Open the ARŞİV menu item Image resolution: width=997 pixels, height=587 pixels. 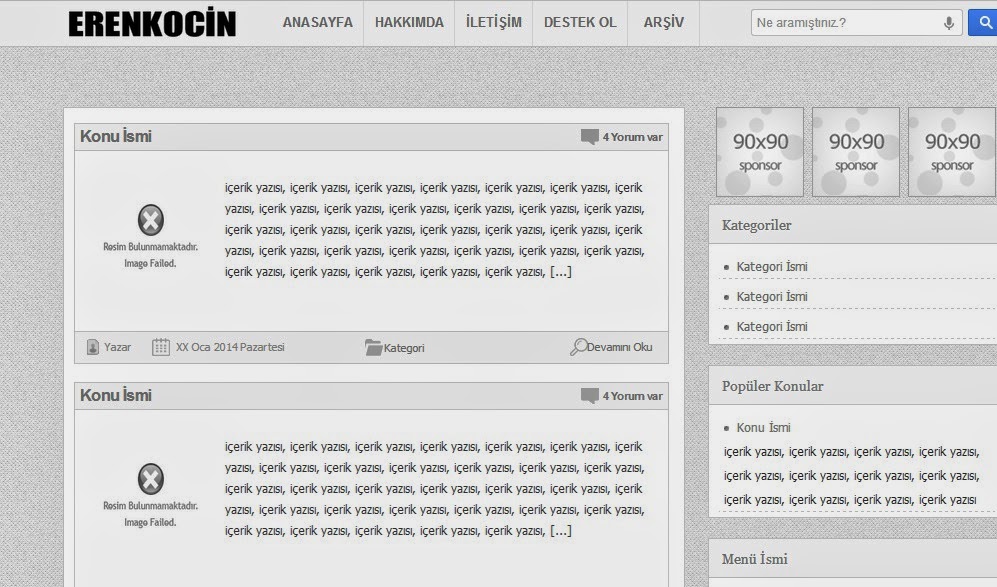[x=663, y=22]
